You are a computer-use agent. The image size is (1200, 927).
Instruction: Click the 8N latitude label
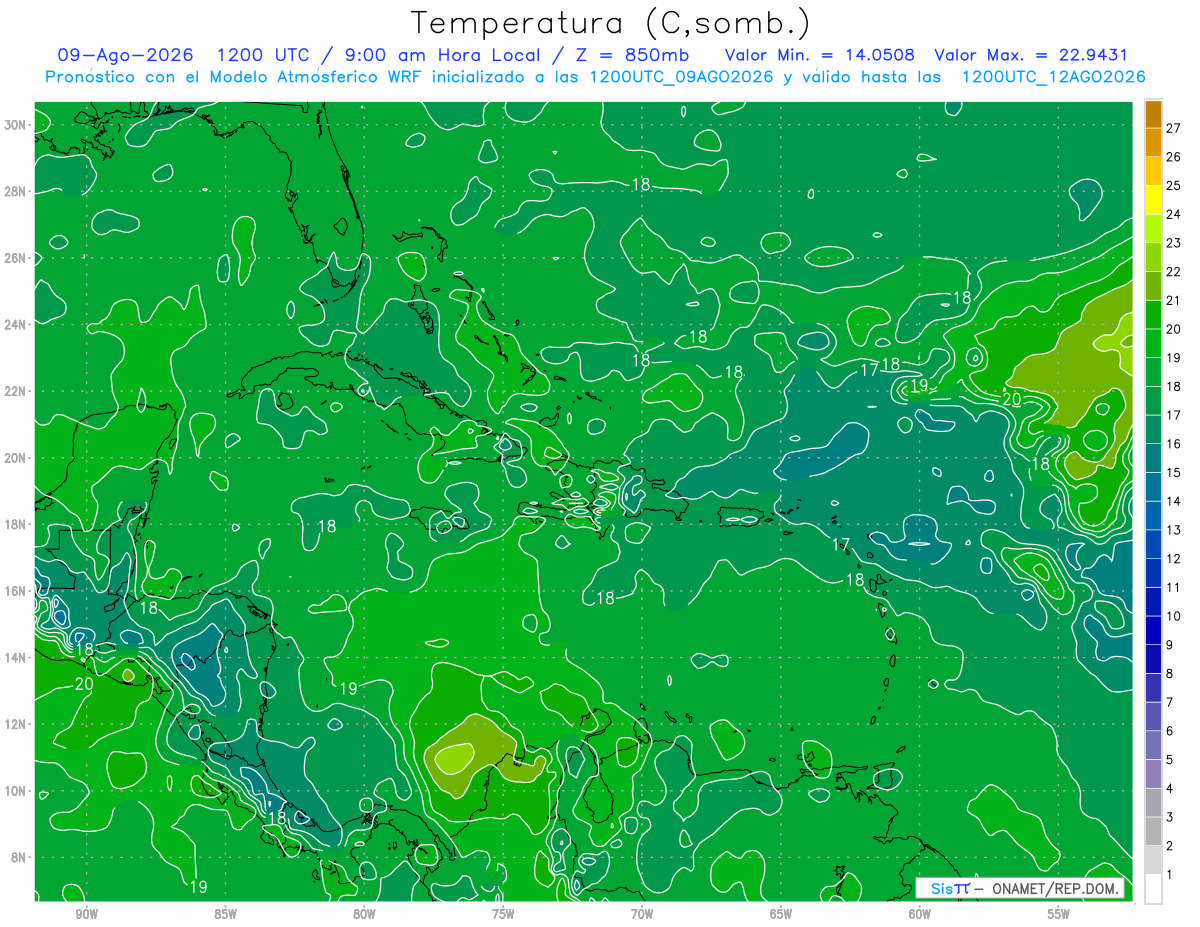(19, 858)
